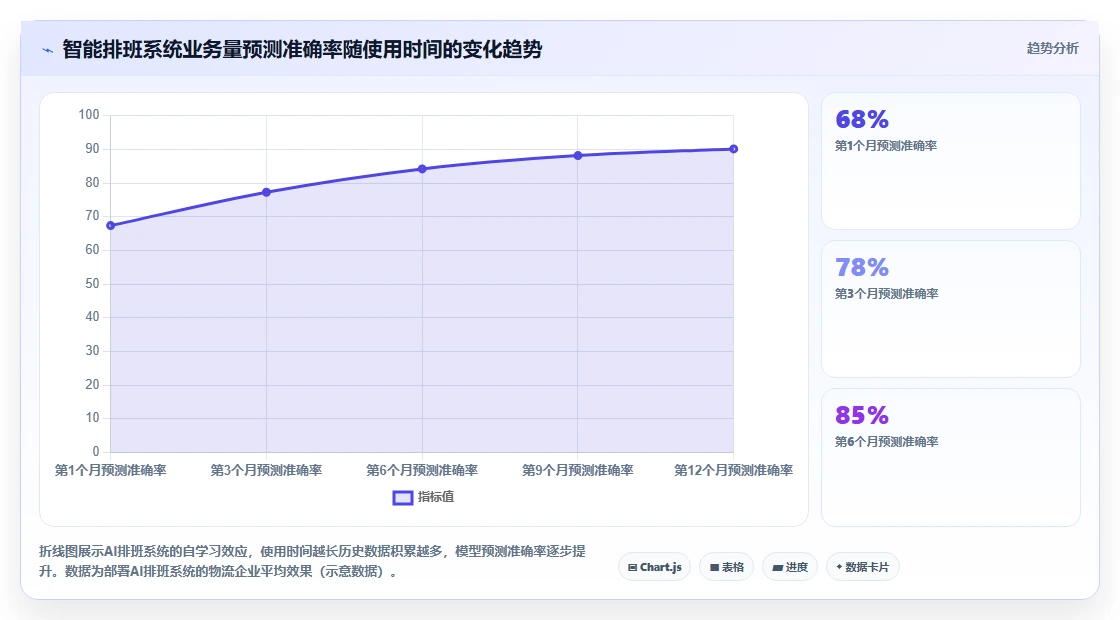
Task: Open the 68% statistic card
Action: [x=951, y=161]
